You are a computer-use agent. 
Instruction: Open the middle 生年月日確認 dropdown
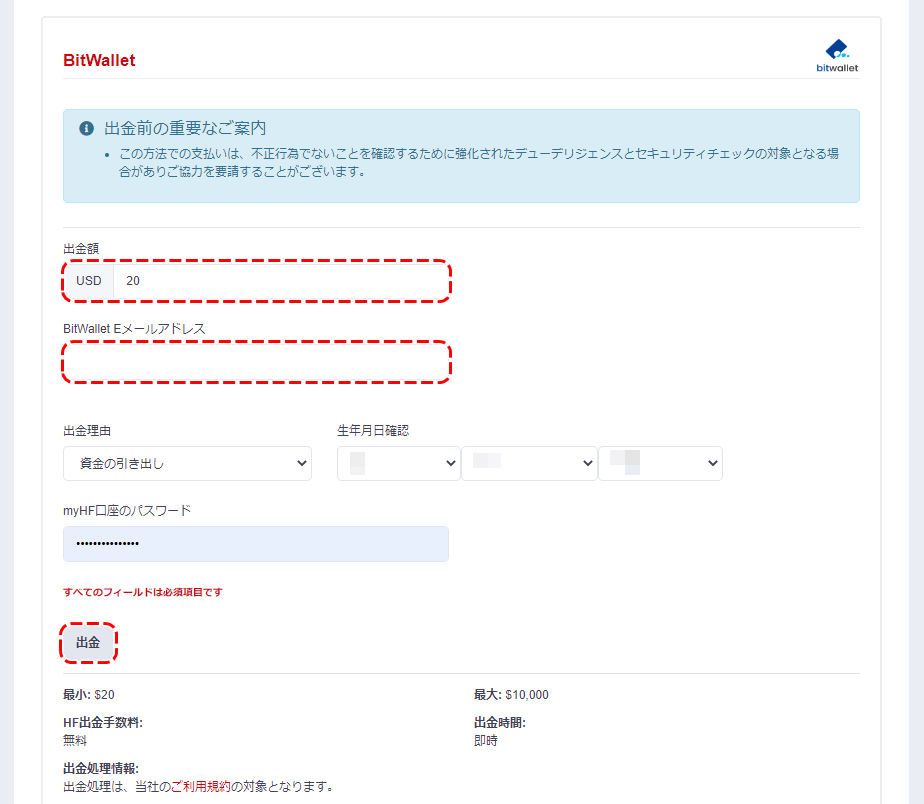529,463
